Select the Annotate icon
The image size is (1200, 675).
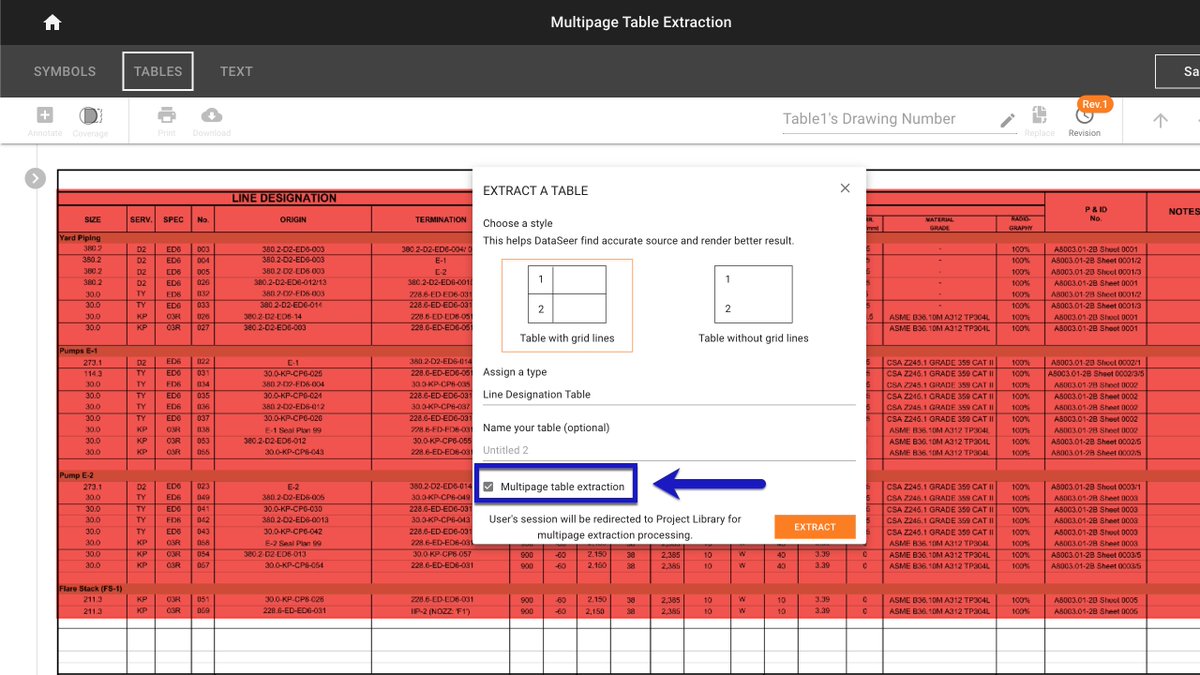tap(44, 115)
